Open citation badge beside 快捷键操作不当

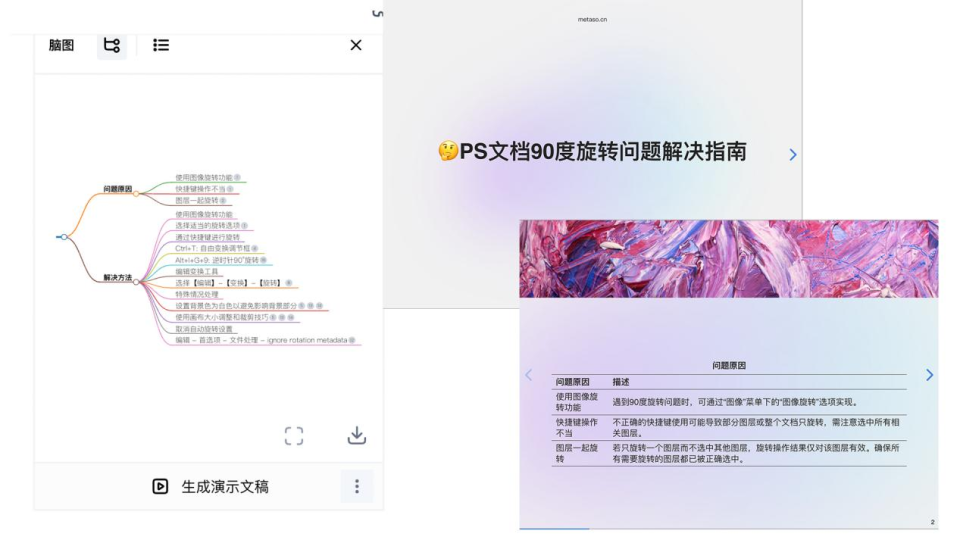pos(230,189)
